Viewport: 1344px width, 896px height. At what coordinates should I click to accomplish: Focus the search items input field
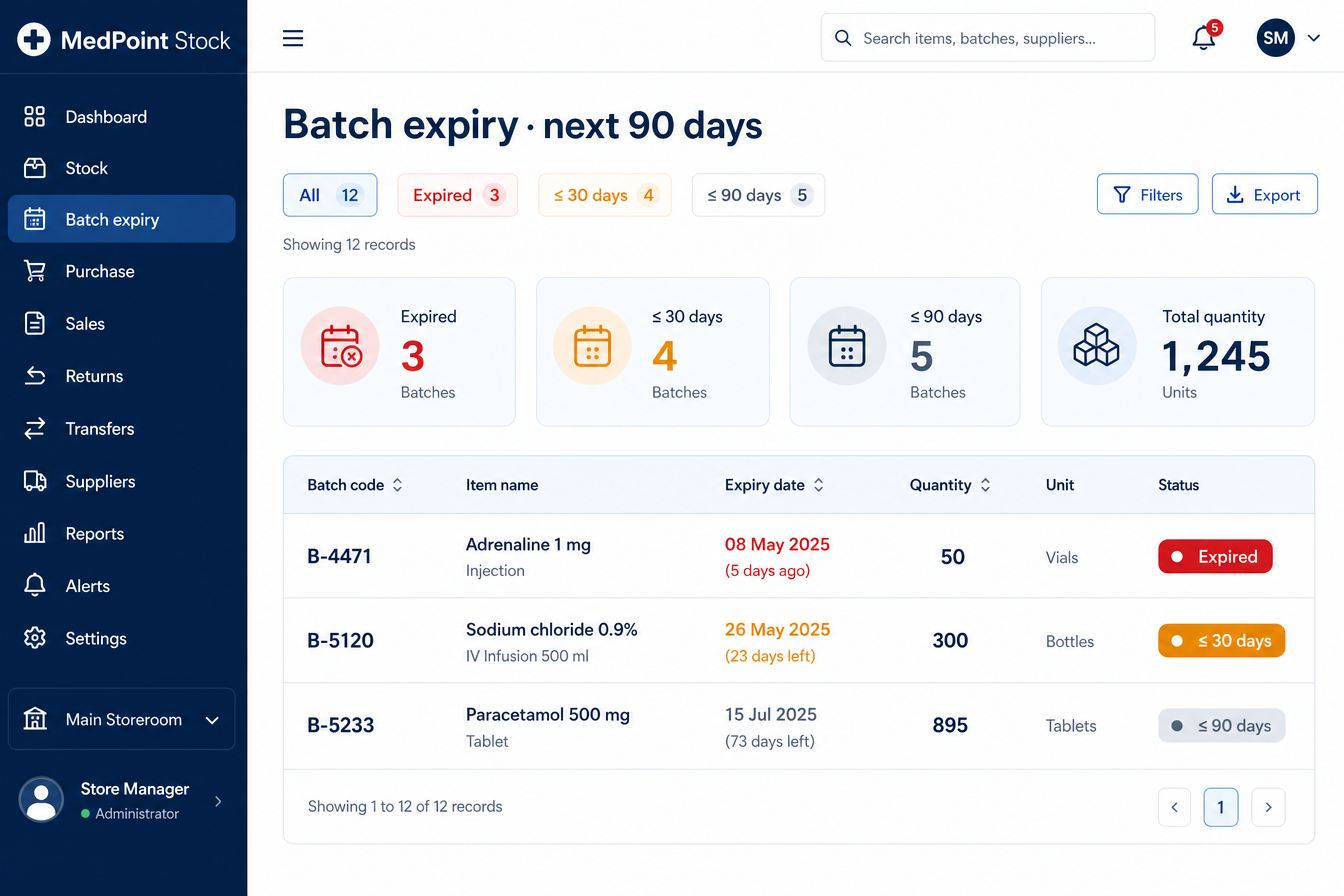(988, 38)
